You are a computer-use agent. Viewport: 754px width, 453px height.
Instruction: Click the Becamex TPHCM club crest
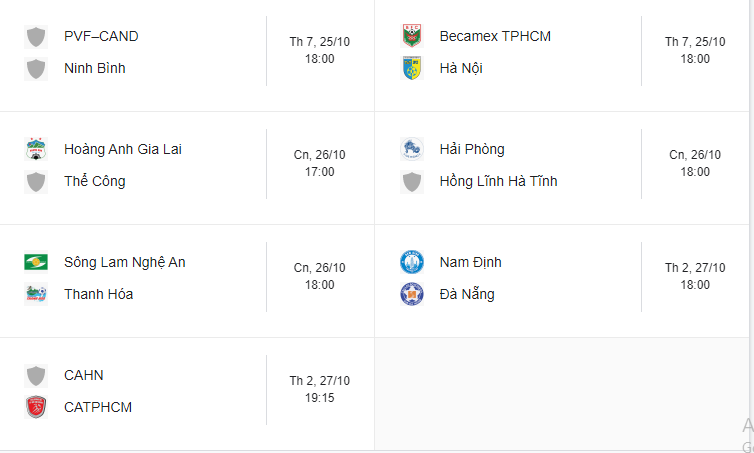click(x=412, y=37)
